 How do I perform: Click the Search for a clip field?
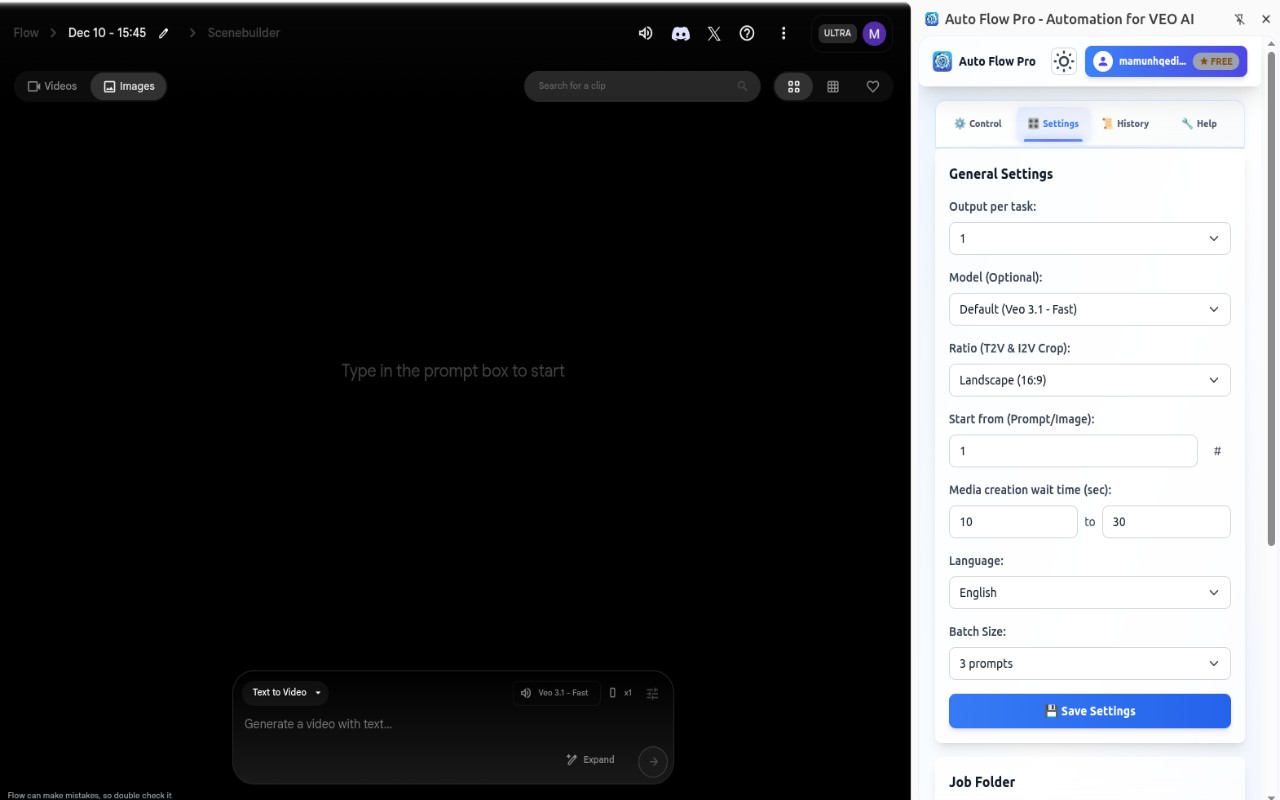point(635,86)
